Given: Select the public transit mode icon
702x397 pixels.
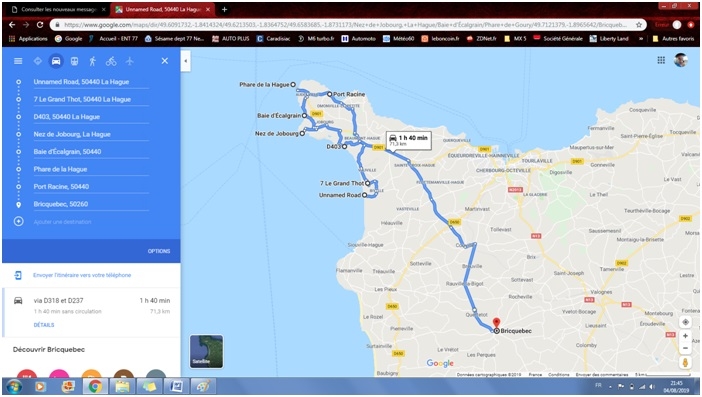Looking at the screenshot, I should 74,61.
